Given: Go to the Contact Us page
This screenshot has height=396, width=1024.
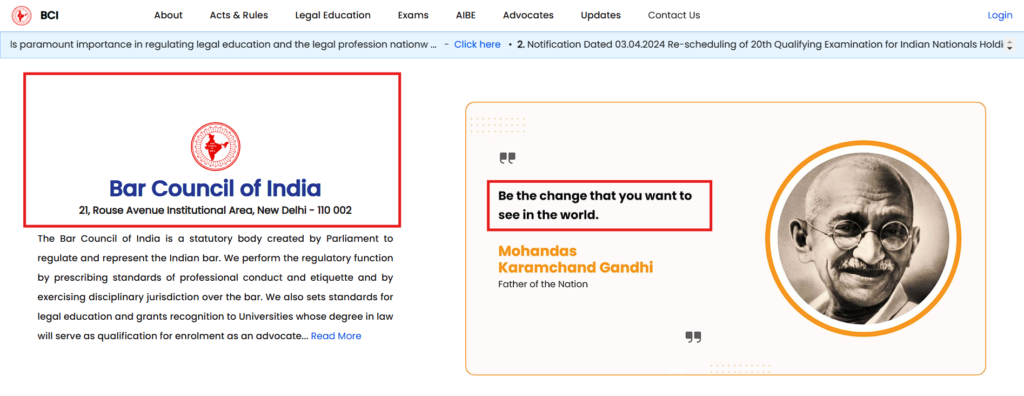Looking at the screenshot, I should coord(674,15).
